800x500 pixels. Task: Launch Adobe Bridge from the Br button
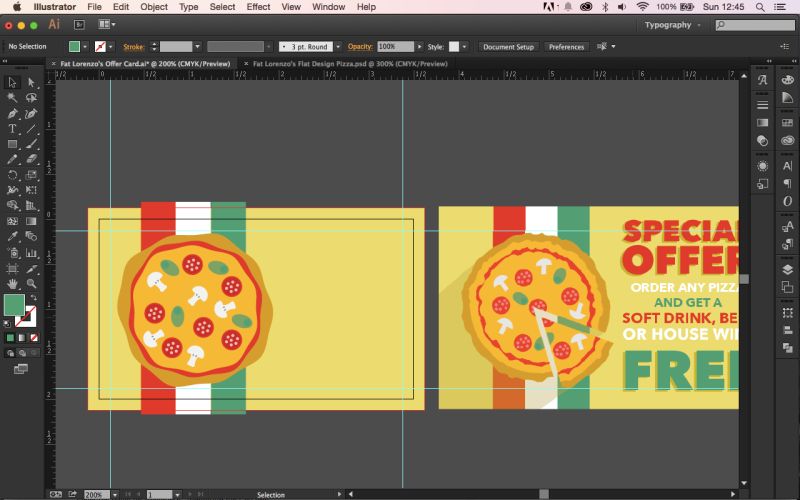tap(79, 24)
